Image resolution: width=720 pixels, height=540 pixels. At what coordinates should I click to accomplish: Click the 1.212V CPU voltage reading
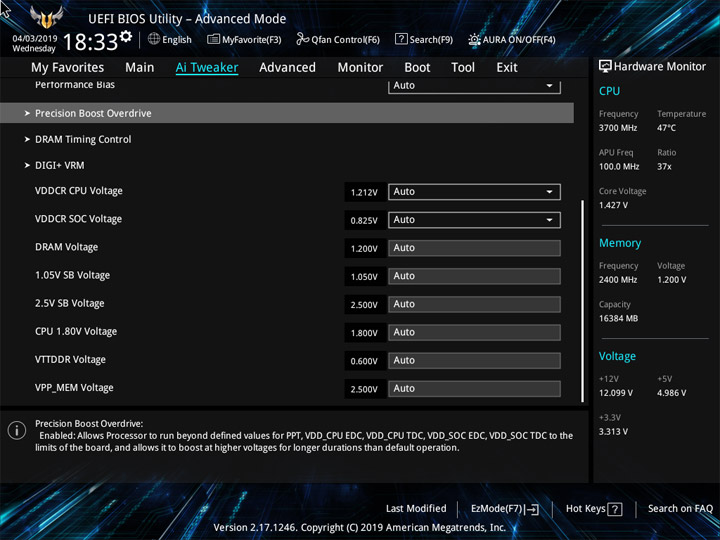click(364, 192)
